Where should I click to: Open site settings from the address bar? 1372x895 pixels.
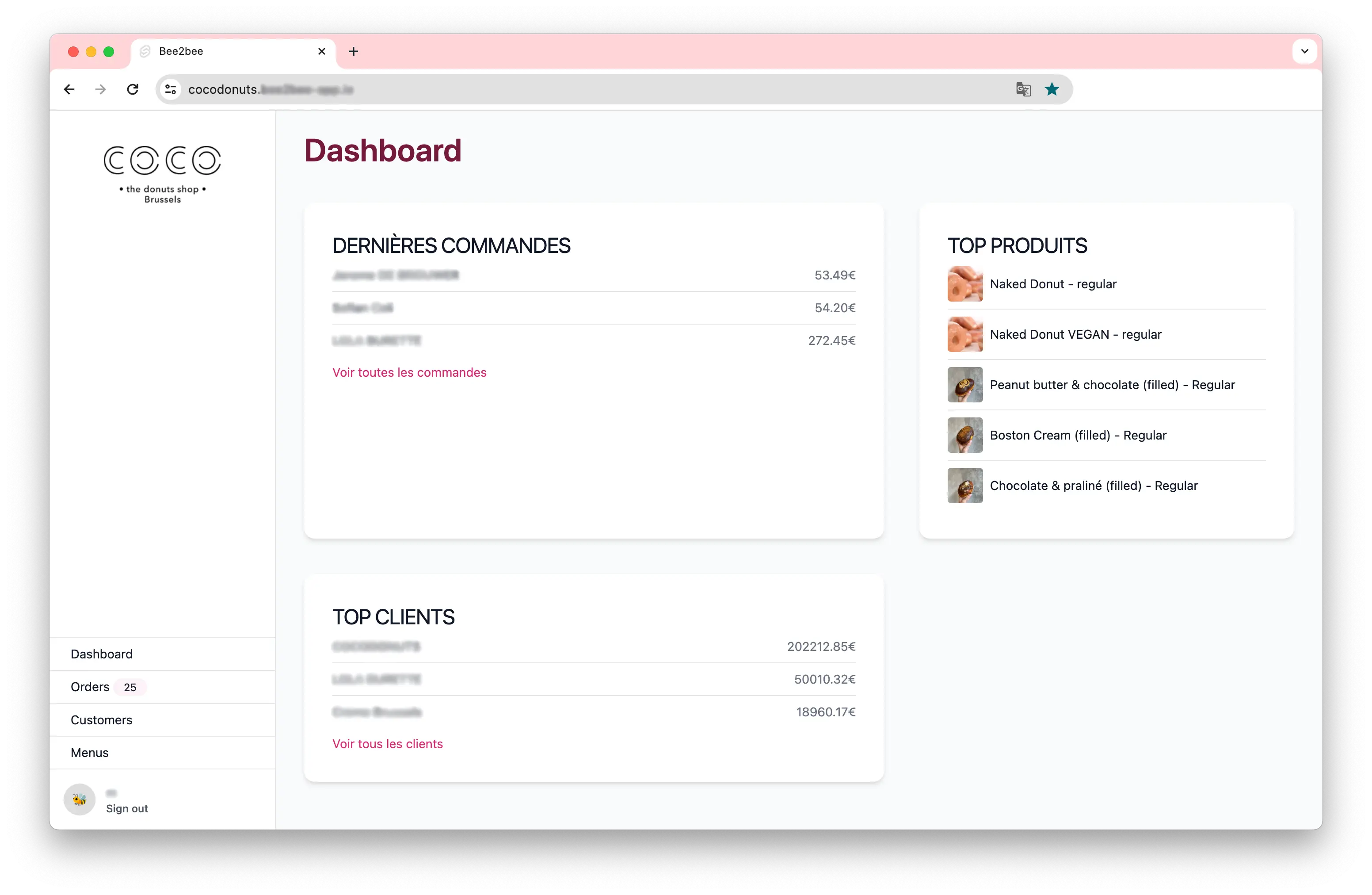click(x=171, y=89)
